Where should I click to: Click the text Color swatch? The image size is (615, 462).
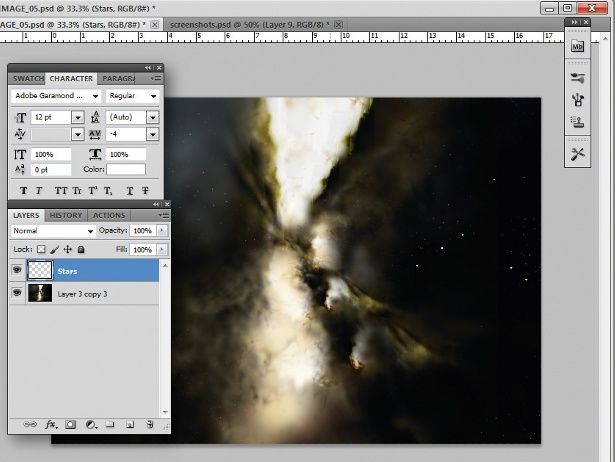(x=125, y=169)
